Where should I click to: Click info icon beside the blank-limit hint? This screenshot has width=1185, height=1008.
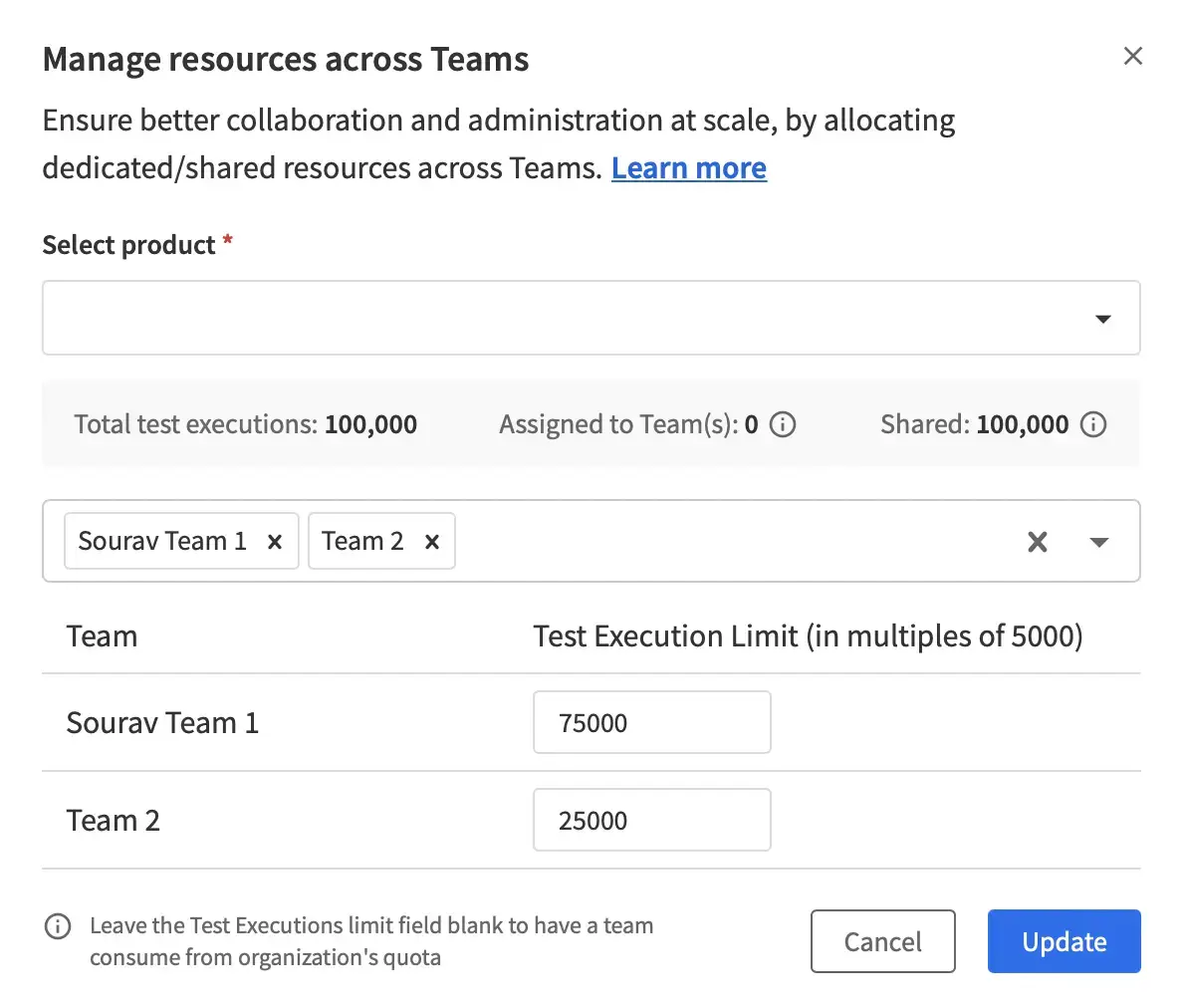click(58, 926)
